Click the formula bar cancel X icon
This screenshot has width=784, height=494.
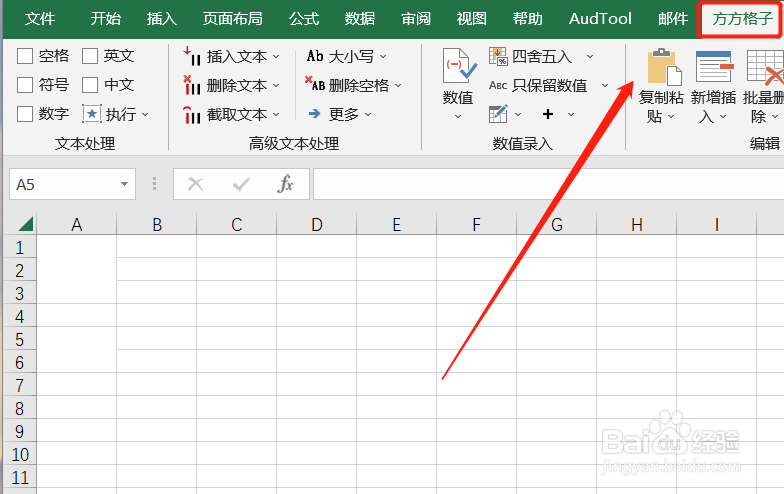click(196, 184)
